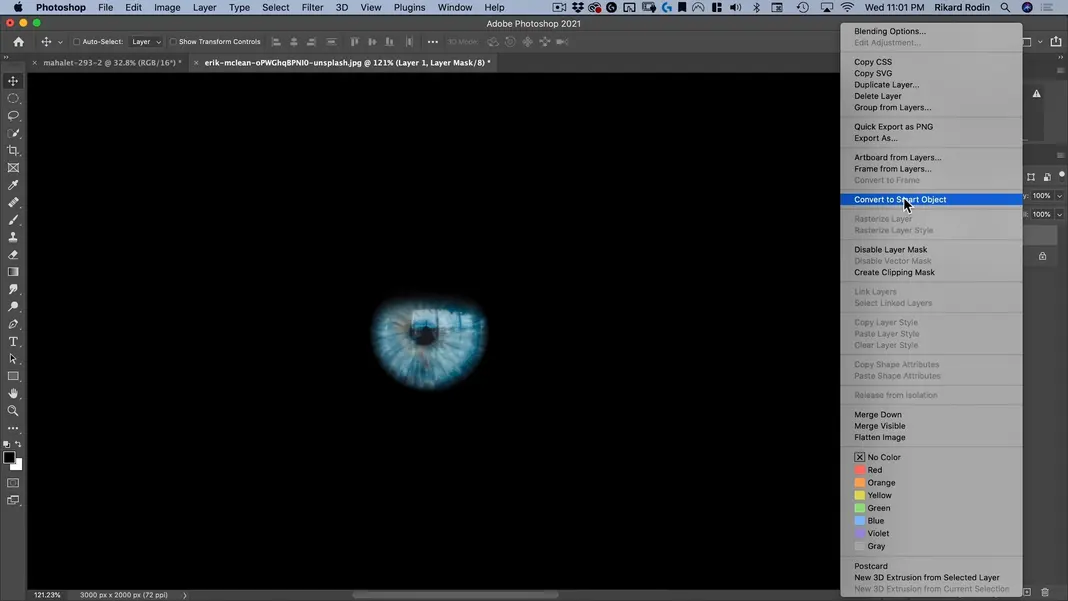Choose Quick Export as PNG

tap(893, 127)
